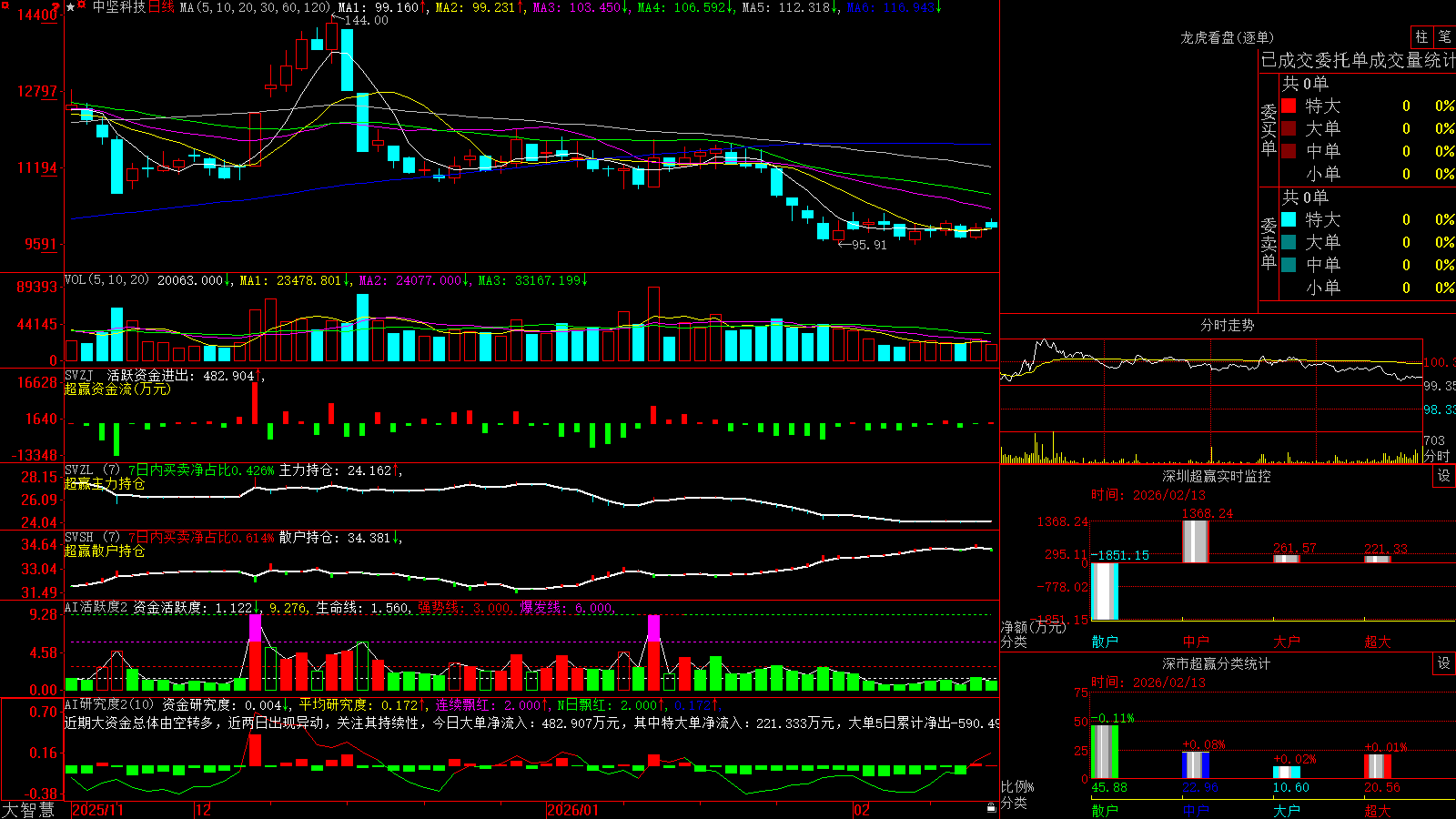Switch order view with the 柱 button

click(x=1421, y=36)
